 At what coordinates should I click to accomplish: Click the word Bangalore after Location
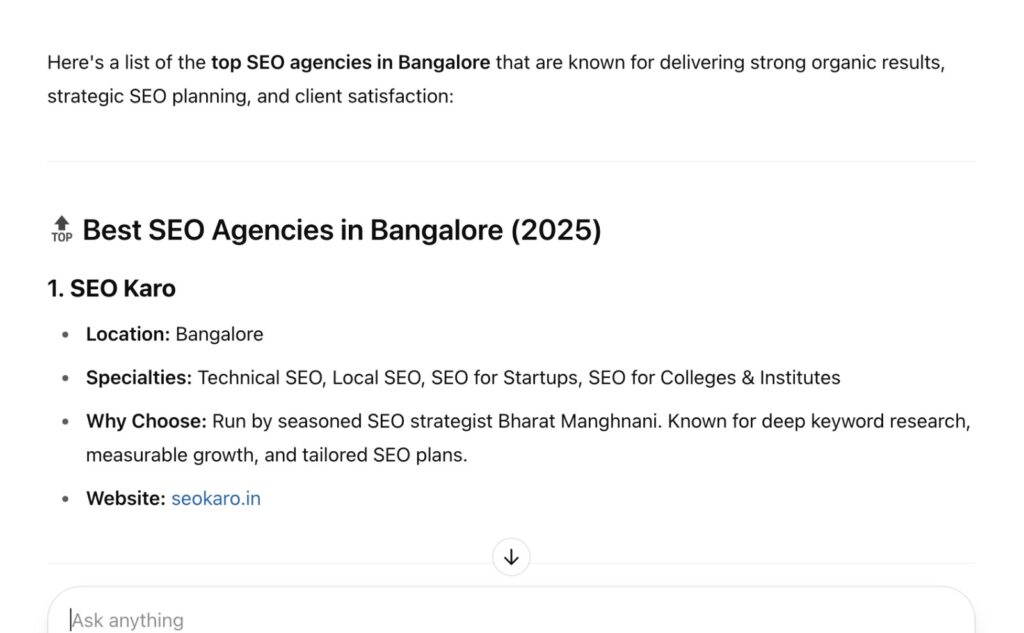pyautogui.click(x=219, y=334)
